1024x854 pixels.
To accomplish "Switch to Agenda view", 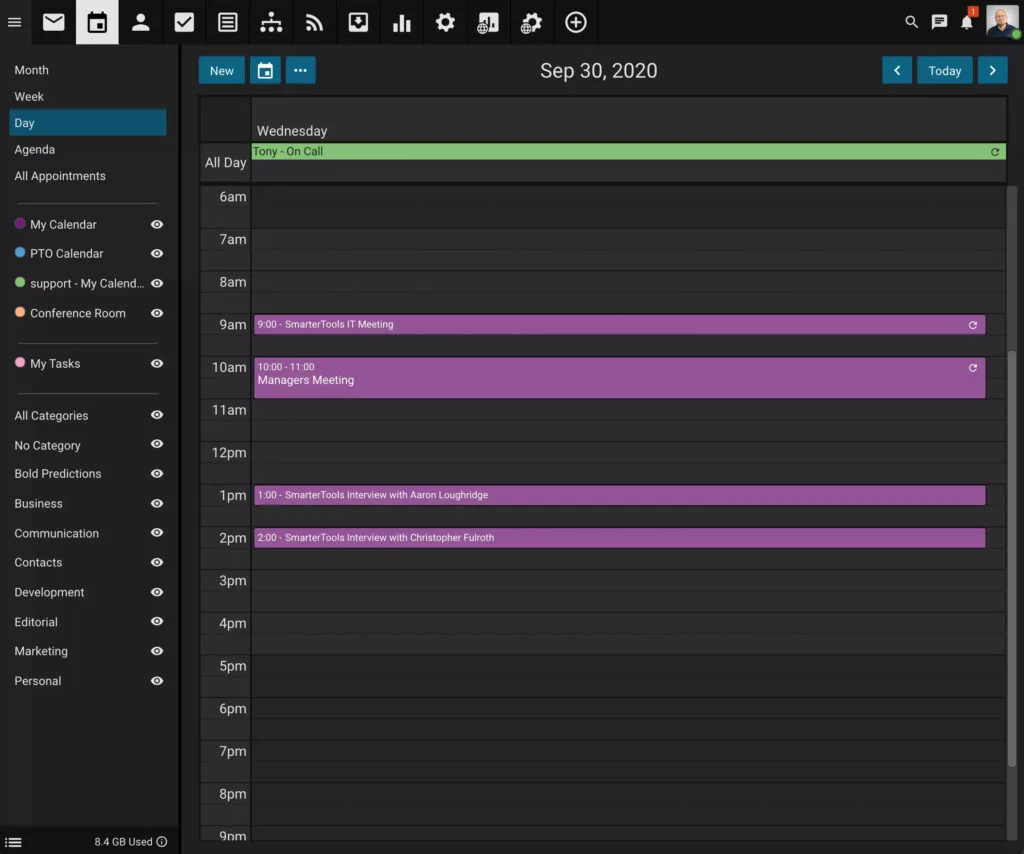I will point(35,150).
